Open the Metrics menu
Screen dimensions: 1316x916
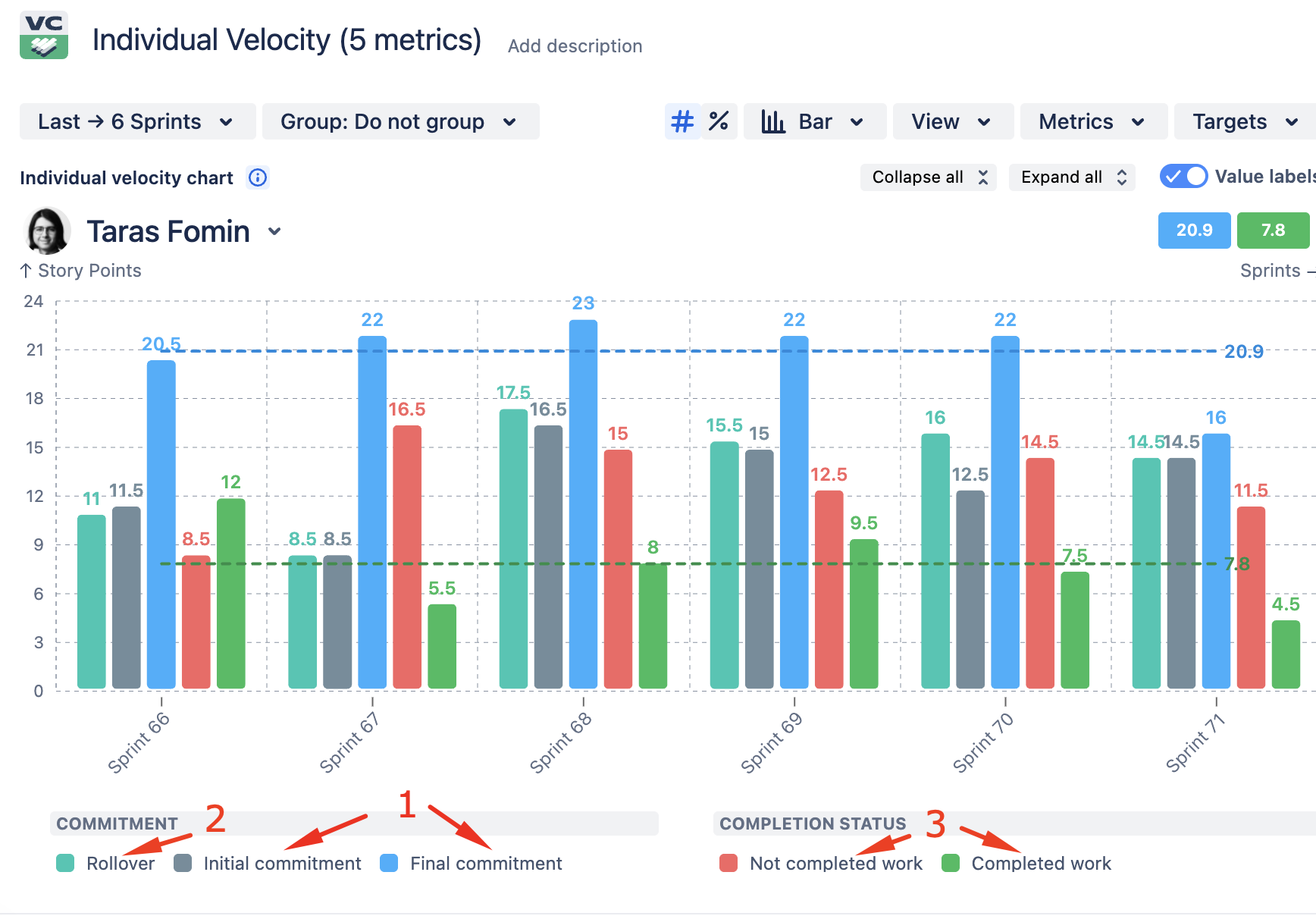click(x=1093, y=121)
